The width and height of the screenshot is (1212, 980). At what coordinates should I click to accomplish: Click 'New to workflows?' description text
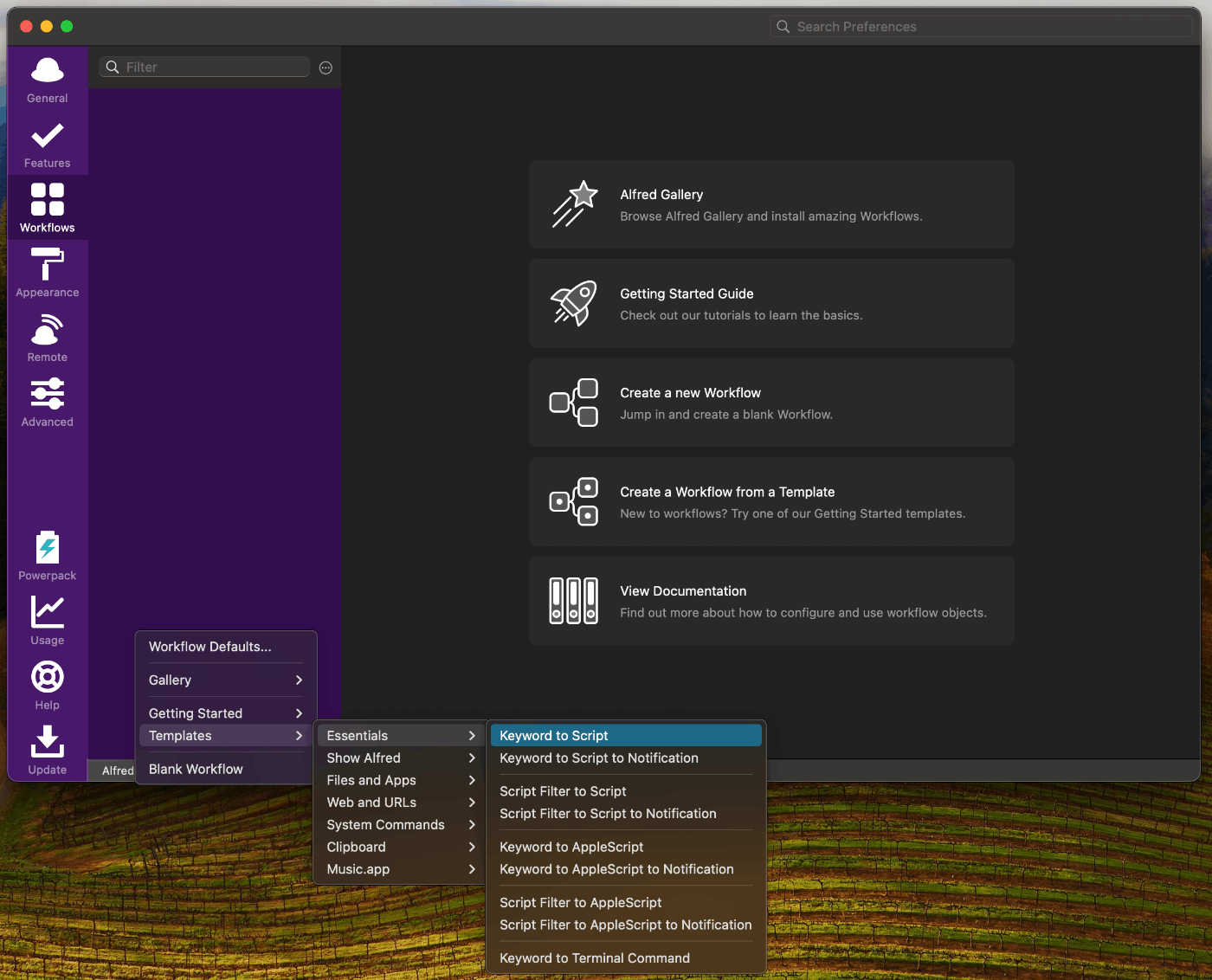pos(793,513)
